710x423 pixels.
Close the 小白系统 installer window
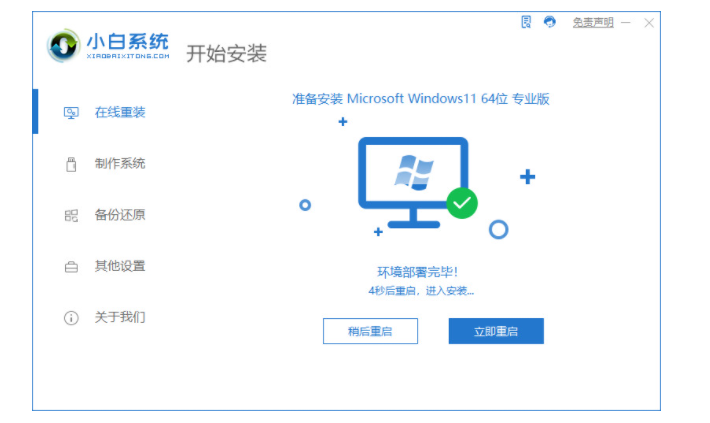pyautogui.click(x=649, y=23)
